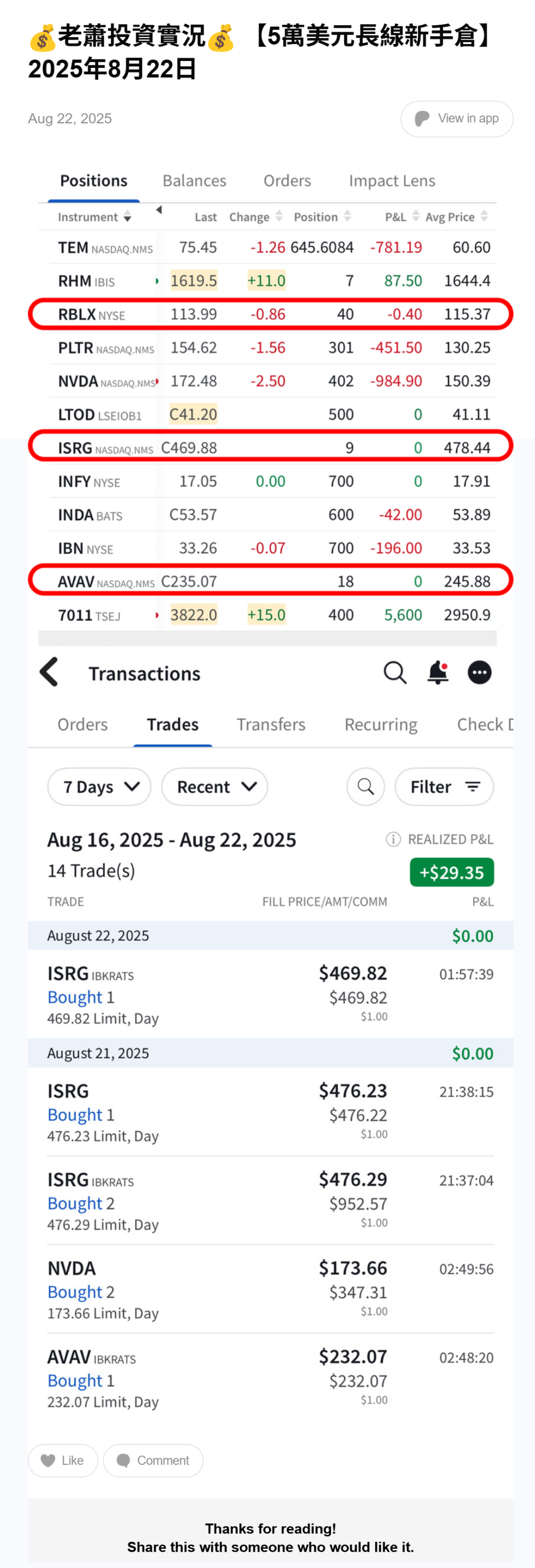Switch to the Balances tab

click(x=194, y=181)
